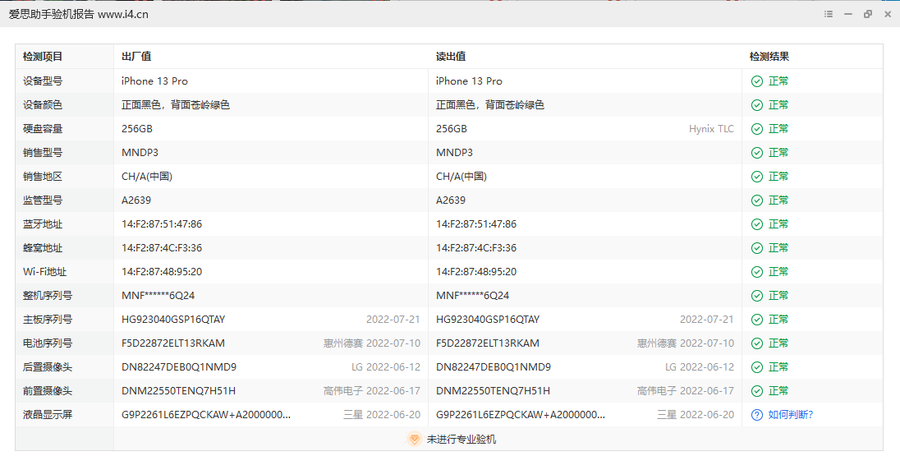The image size is (900, 456).
Task: Select the 销售地区 row label
Action: click(42, 176)
